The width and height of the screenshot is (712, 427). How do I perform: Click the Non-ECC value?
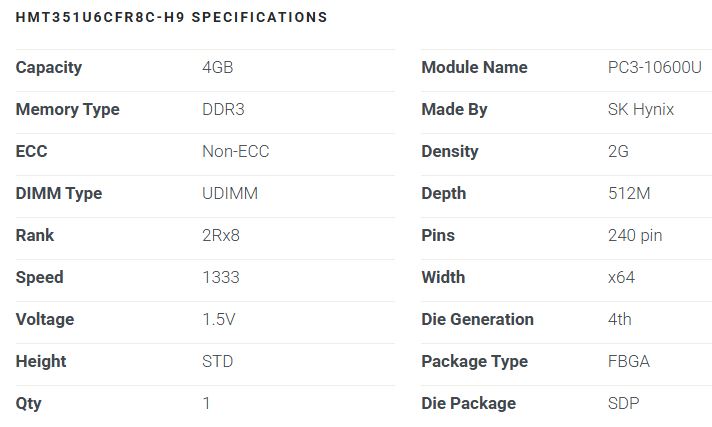pyautogui.click(x=236, y=152)
